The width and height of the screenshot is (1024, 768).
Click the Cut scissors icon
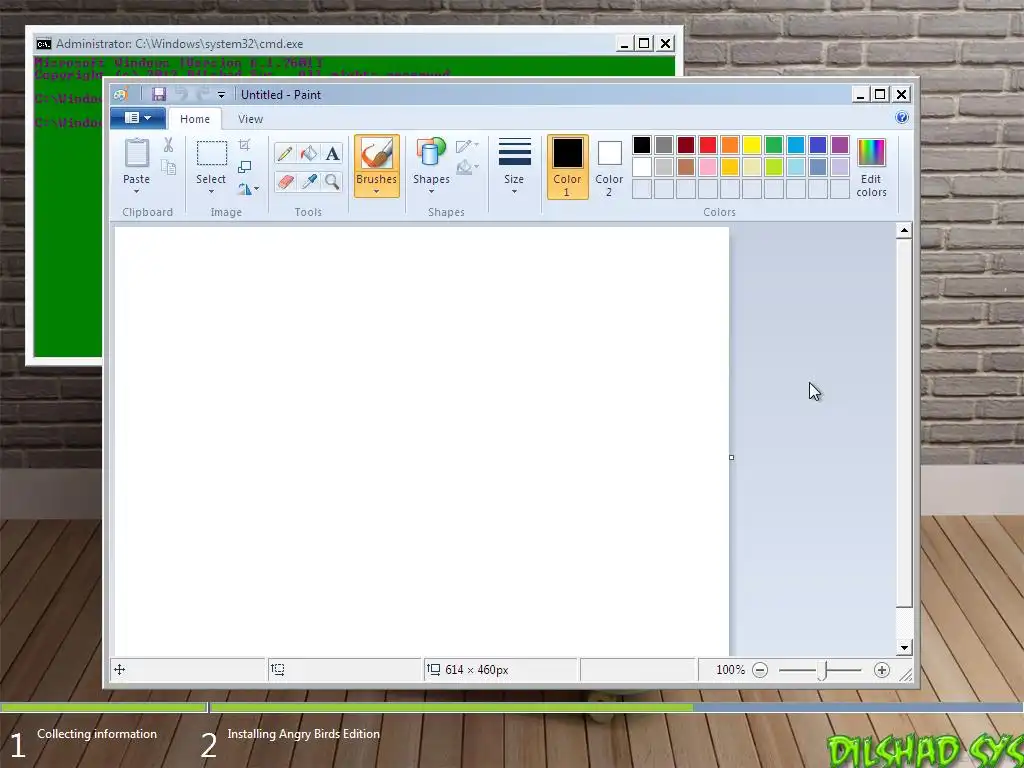[x=168, y=145]
